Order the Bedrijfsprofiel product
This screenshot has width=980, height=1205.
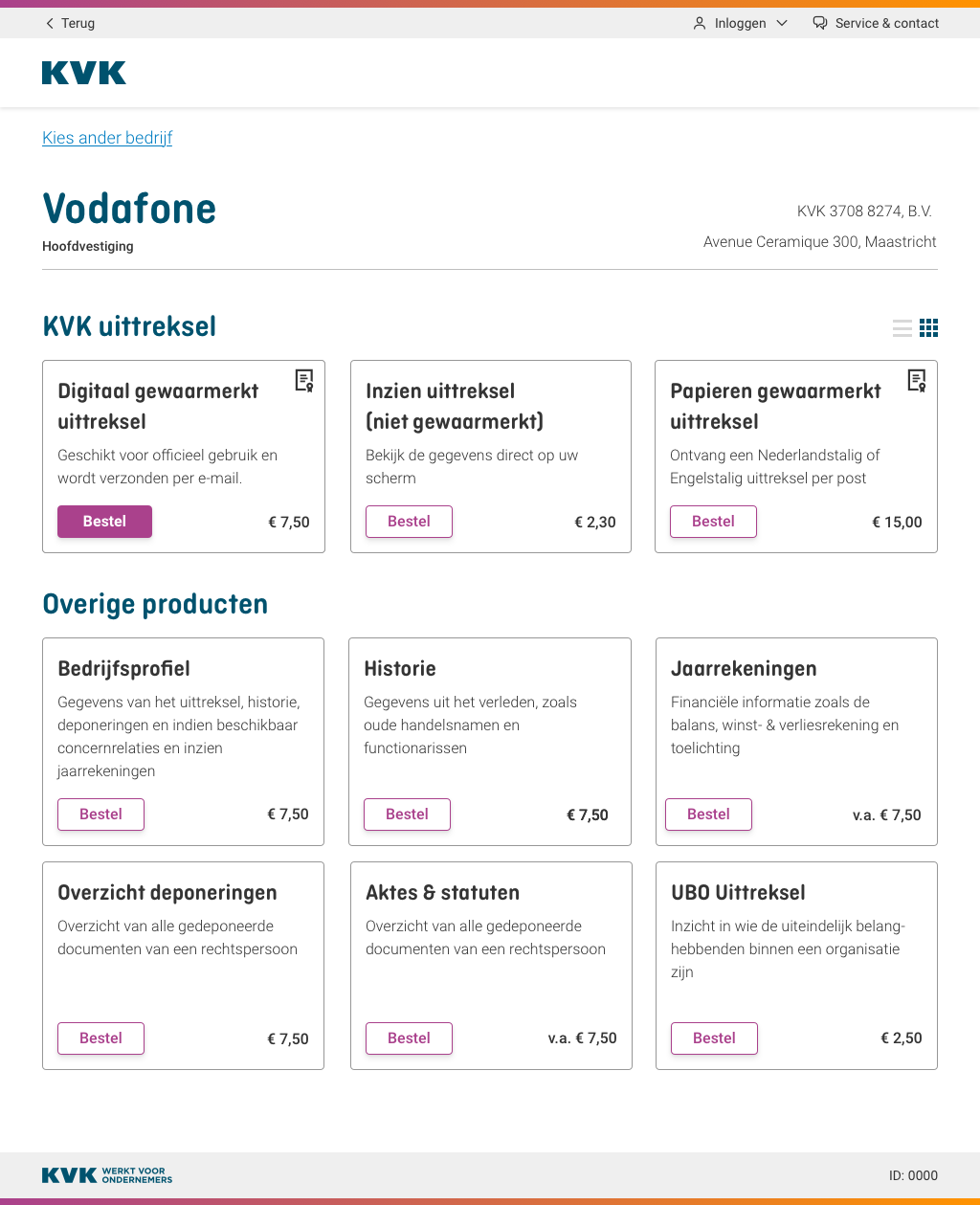(x=100, y=814)
